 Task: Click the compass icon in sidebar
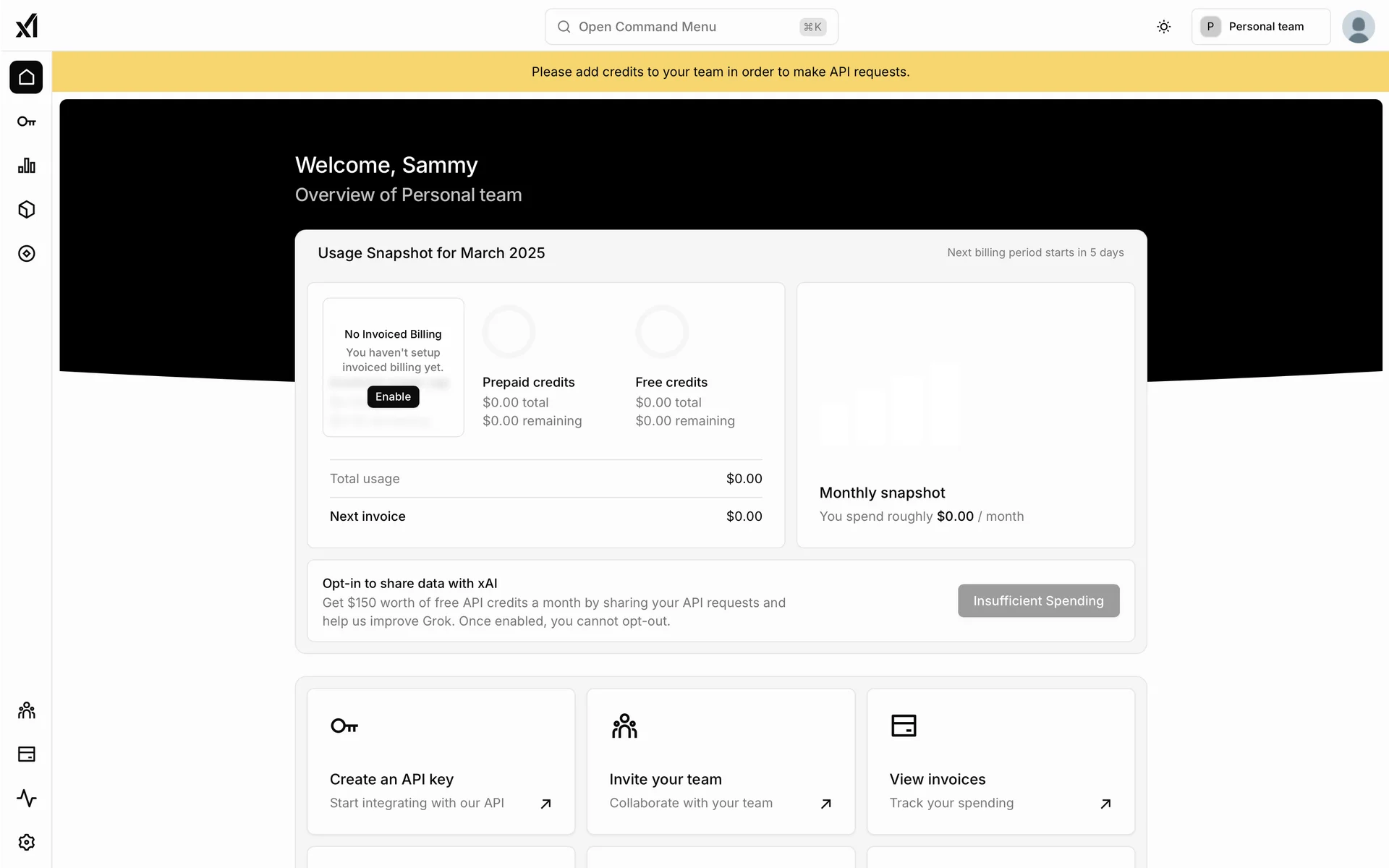point(26,254)
